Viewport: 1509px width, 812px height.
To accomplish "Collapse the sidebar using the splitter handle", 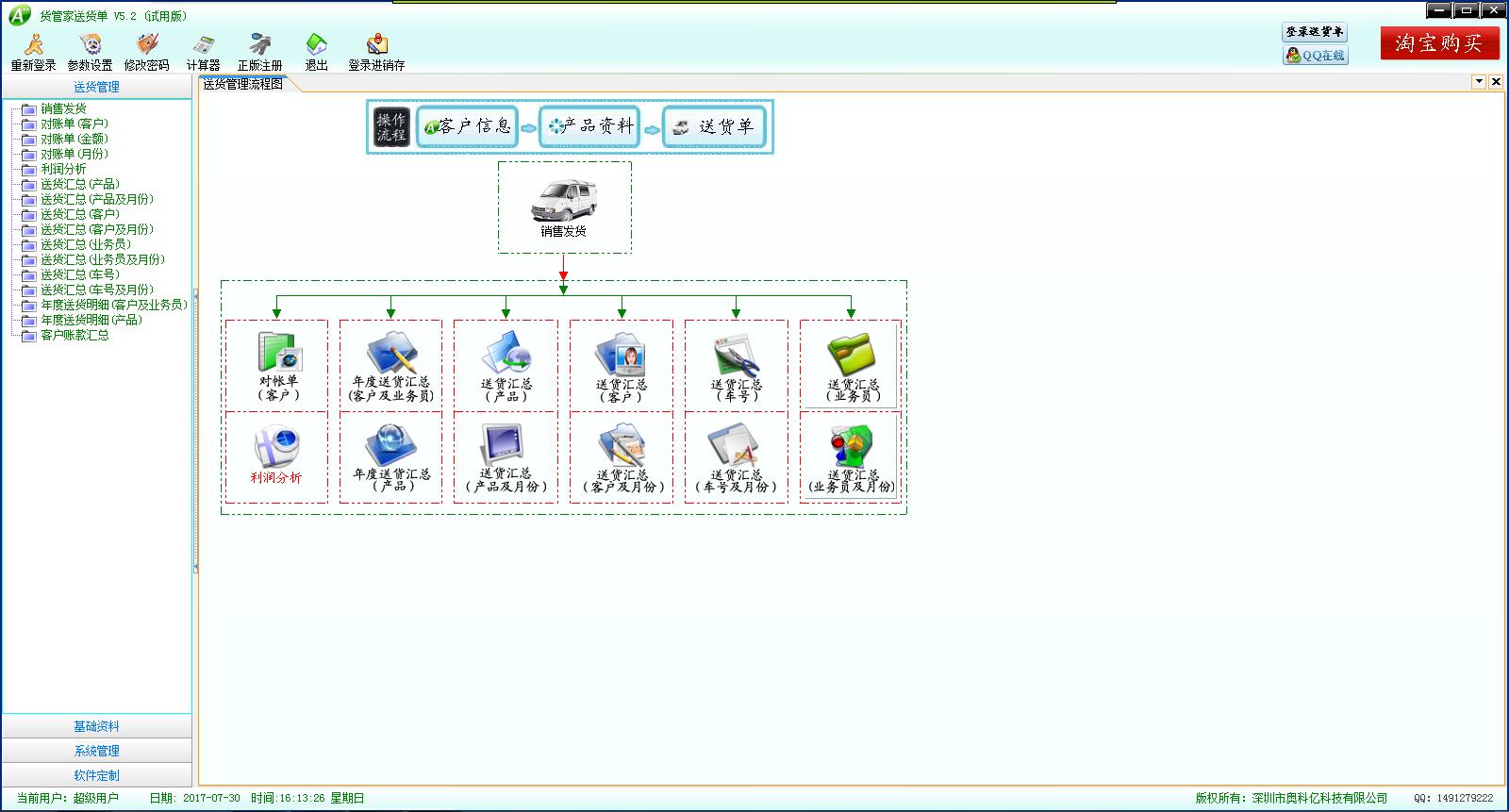I will [195, 431].
